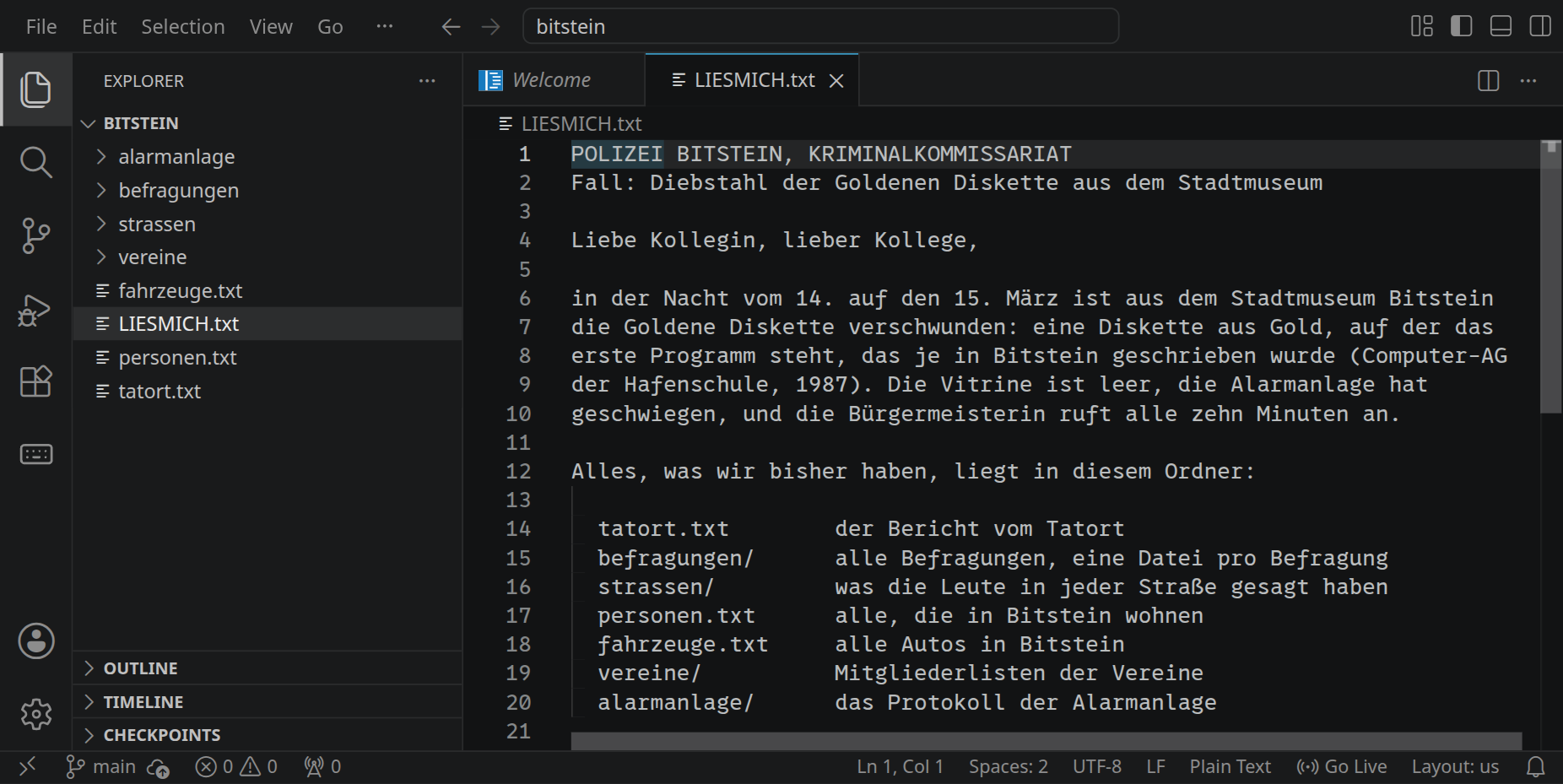Open fahrzeuge.txt in the explorer

coord(268,290)
